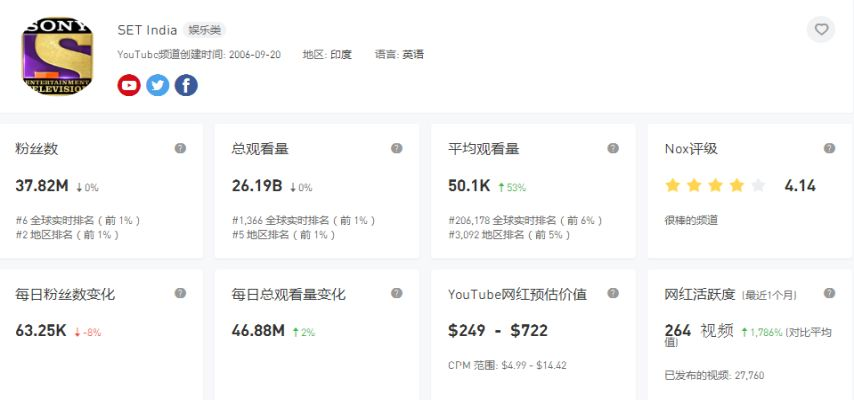Favorite the channel with heart icon
This screenshot has width=854, height=401.
[821, 29]
